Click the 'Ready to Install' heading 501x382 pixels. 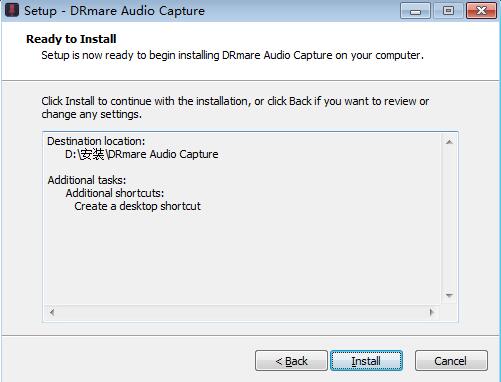[x=71, y=39]
